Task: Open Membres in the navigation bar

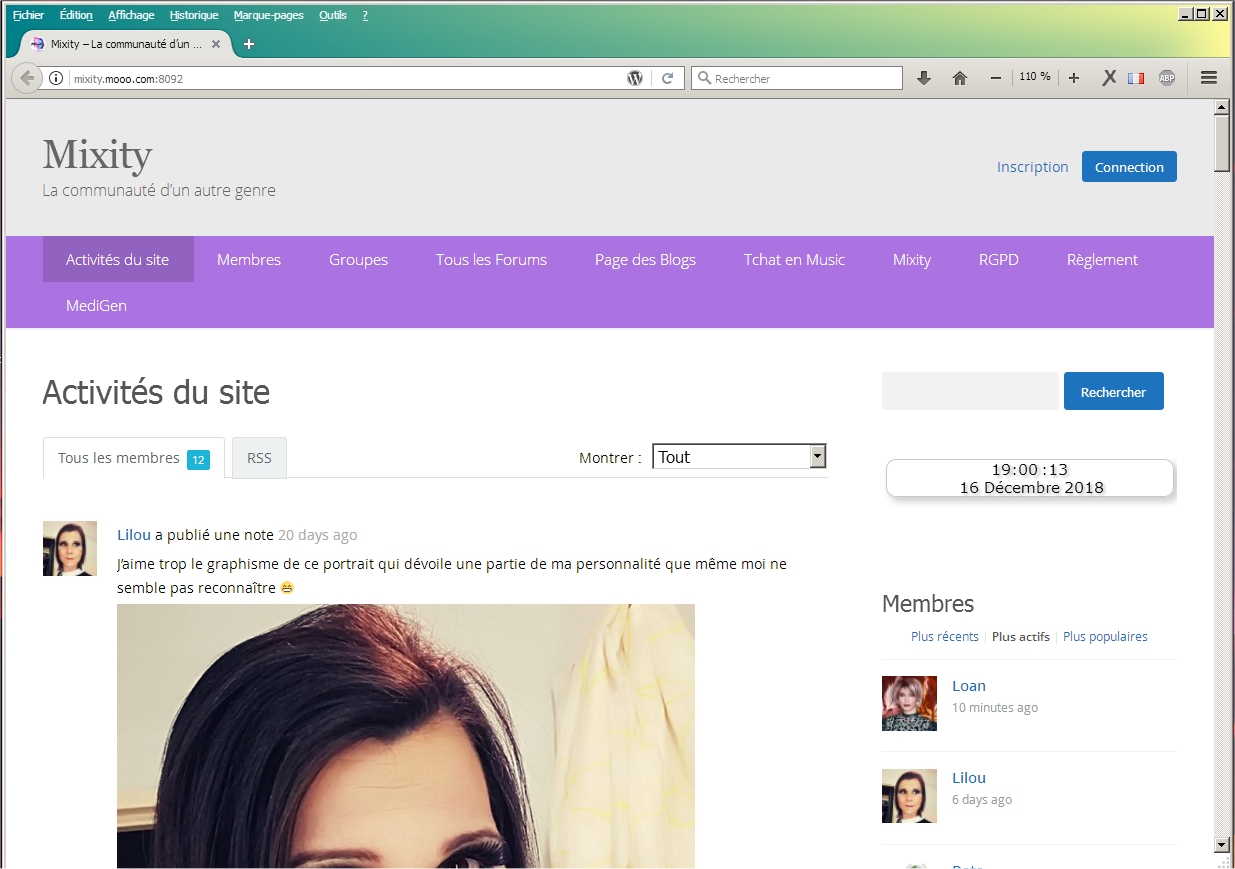Action: [249, 259]
